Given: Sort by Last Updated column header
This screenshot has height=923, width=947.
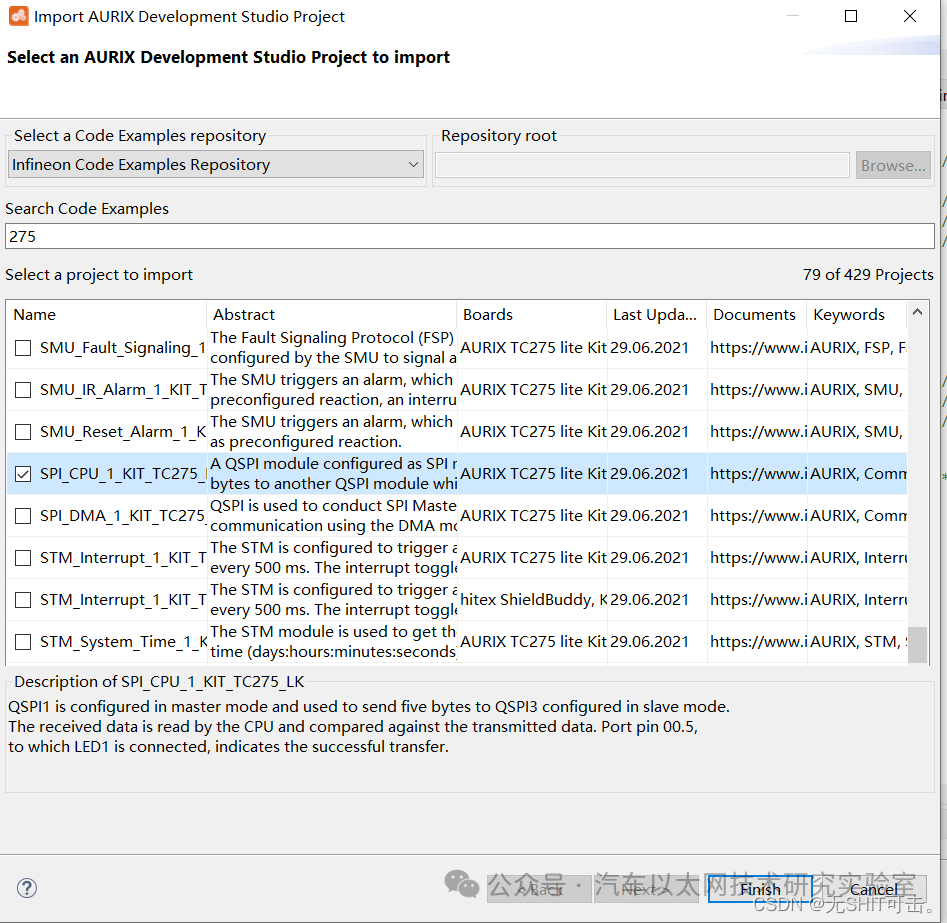Looking at the screenshot, I should point(655,314).
